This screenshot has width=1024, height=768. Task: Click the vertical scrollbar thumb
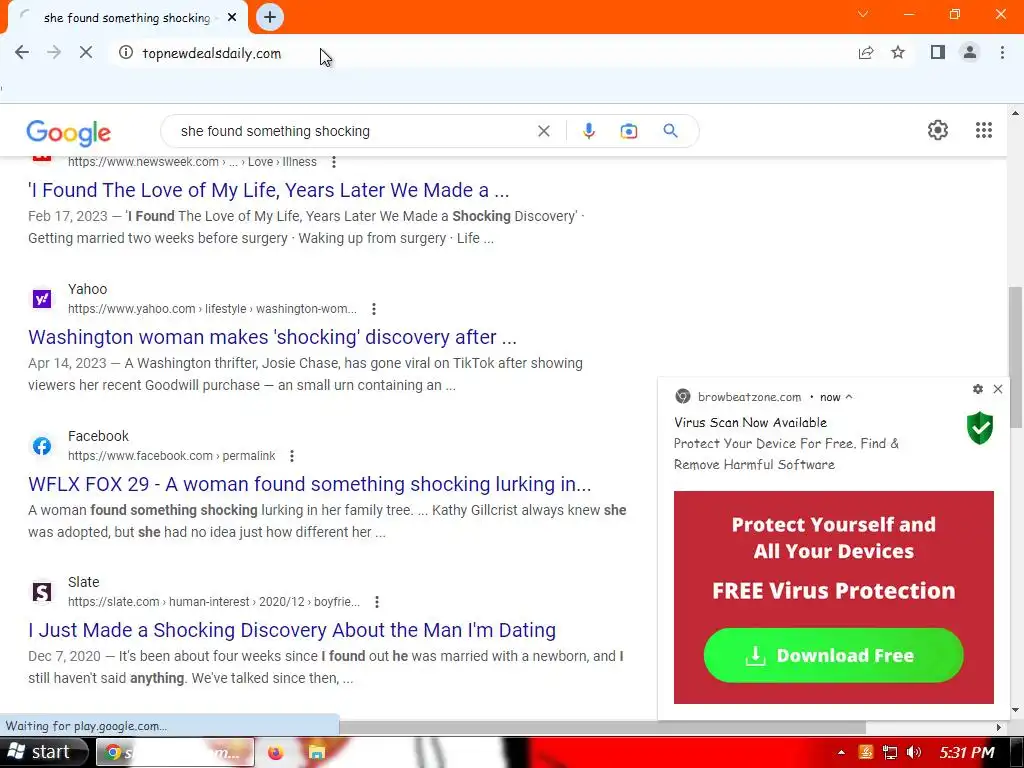coord(1016,357)
